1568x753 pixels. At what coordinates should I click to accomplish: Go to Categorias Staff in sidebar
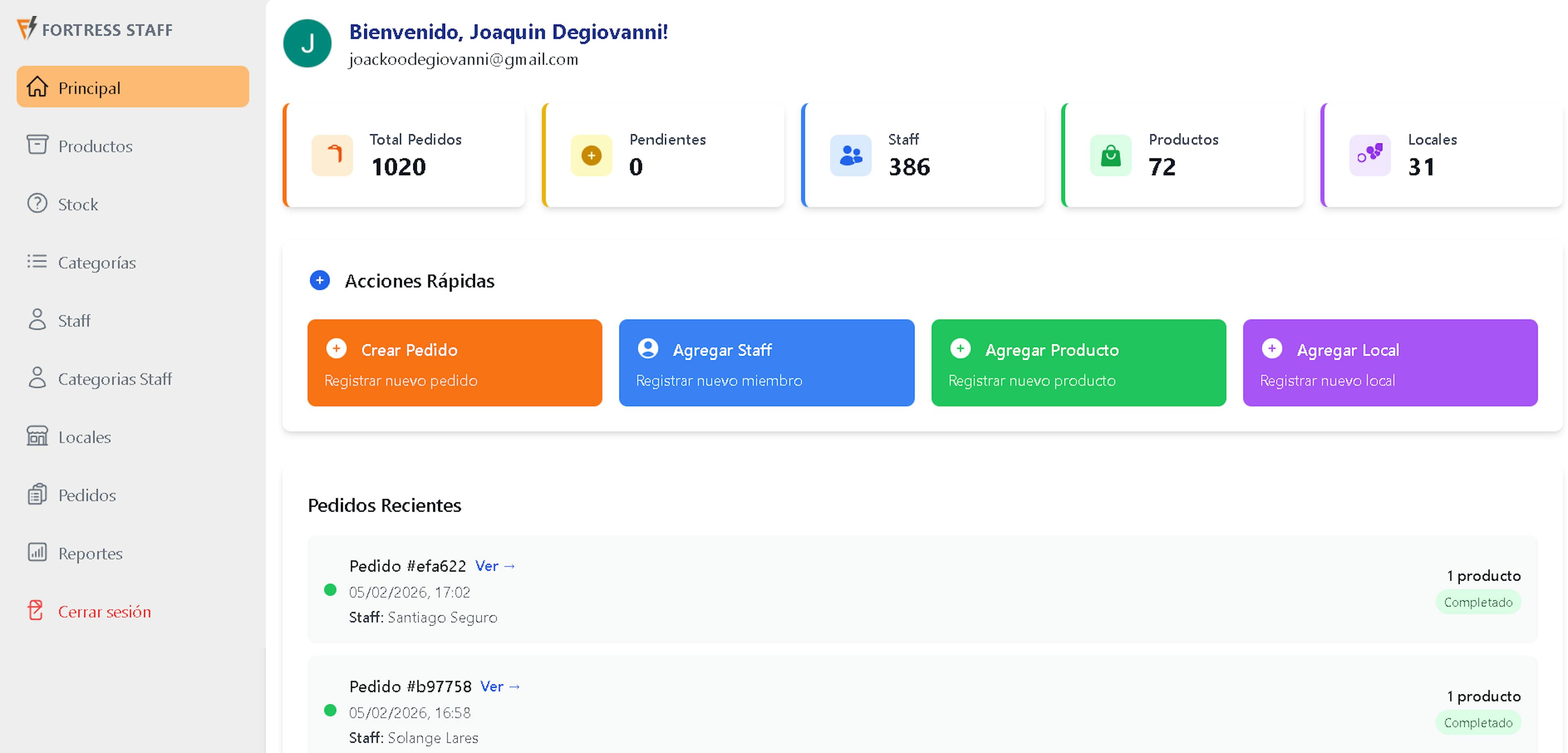114,379
